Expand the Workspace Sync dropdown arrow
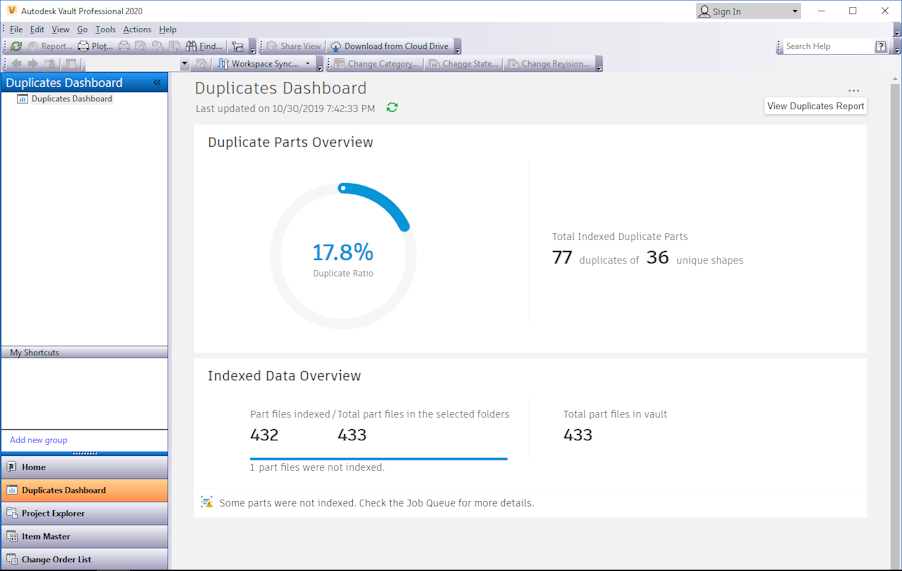902x571 pixels. click(x=308, y=64)
